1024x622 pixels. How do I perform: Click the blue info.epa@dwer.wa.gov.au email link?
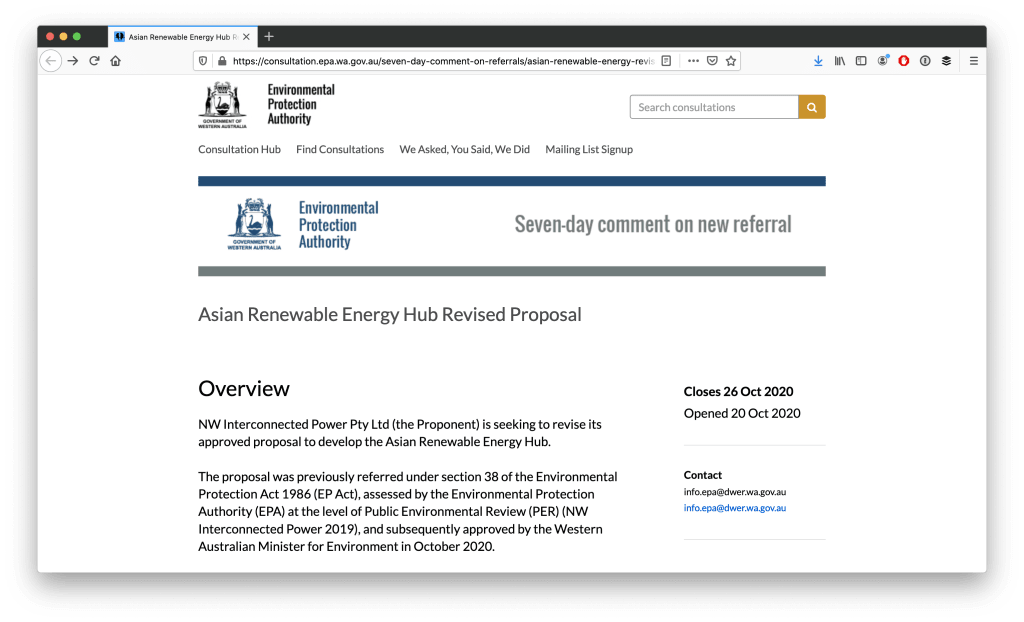pos(735,508)
